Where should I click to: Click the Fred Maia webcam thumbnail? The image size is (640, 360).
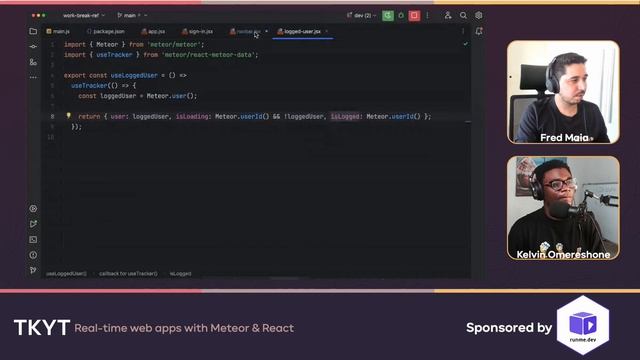(563, 92)
